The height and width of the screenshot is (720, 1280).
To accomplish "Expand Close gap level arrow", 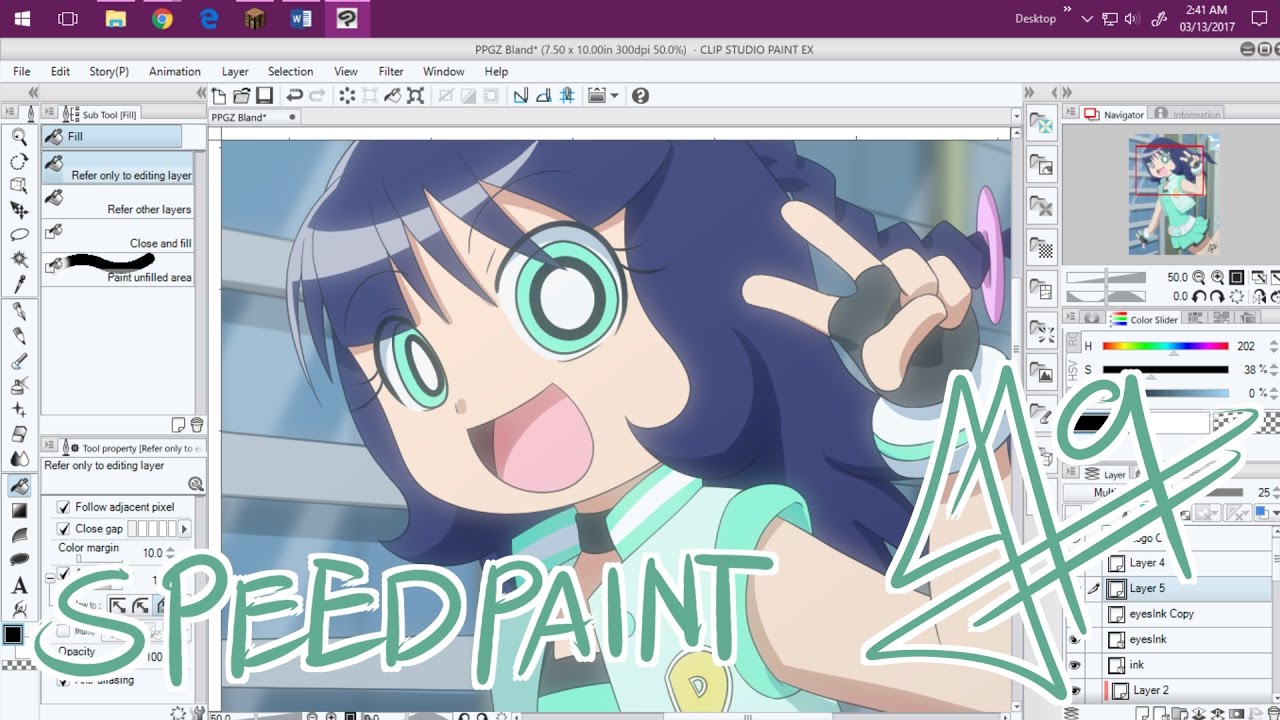I will coord(184,529).
